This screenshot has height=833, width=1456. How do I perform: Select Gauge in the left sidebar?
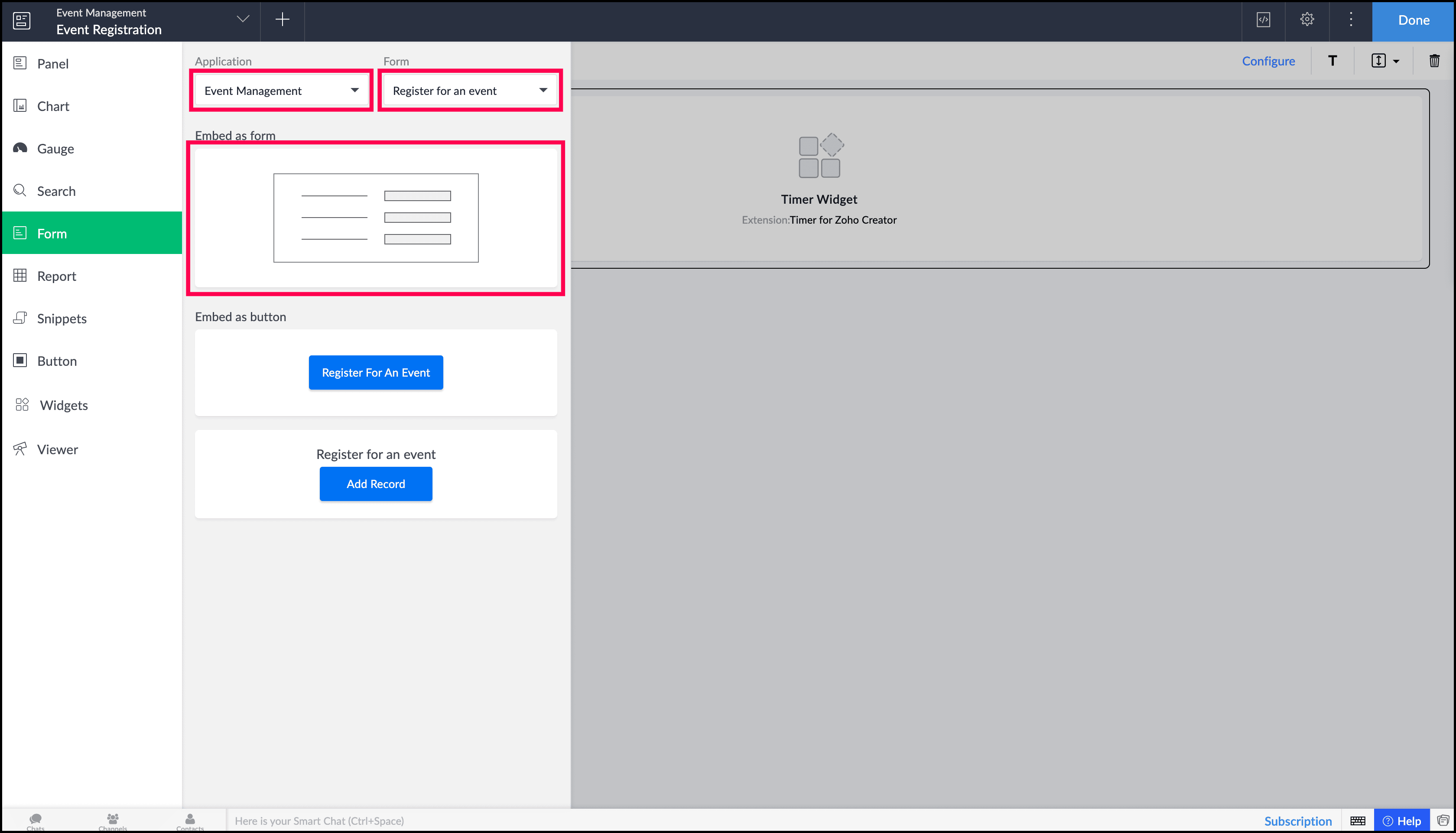[55, 149]
